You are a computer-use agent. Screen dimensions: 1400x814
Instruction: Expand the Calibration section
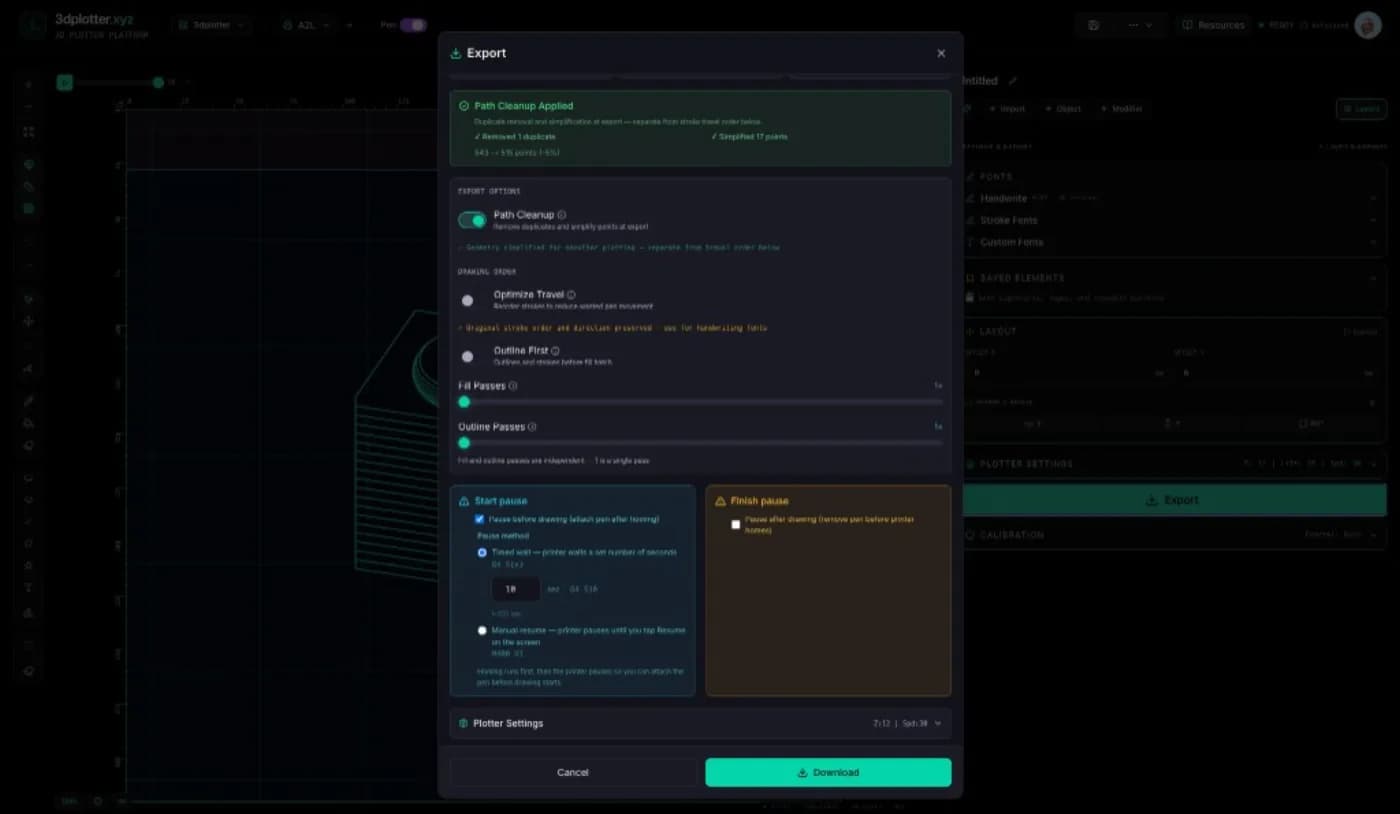click(x=1175, y=535)
